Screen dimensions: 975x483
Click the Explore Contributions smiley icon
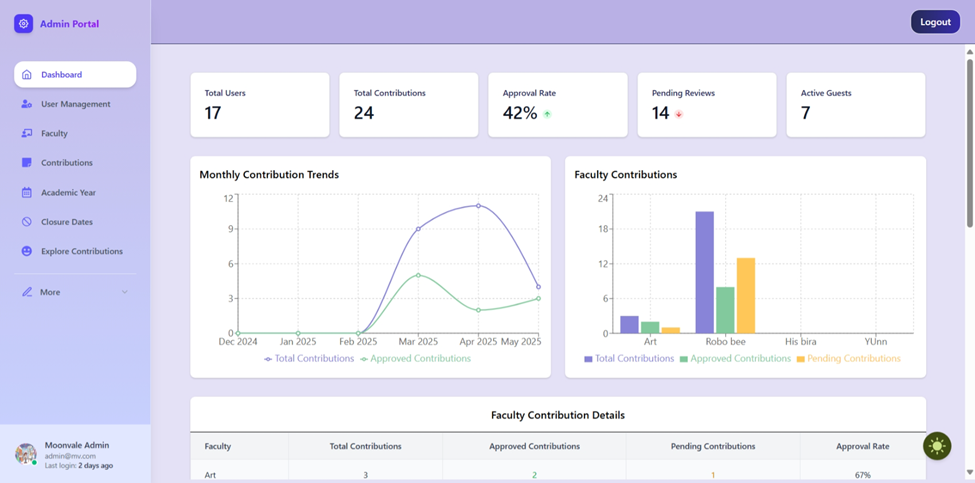click(27, 251)
